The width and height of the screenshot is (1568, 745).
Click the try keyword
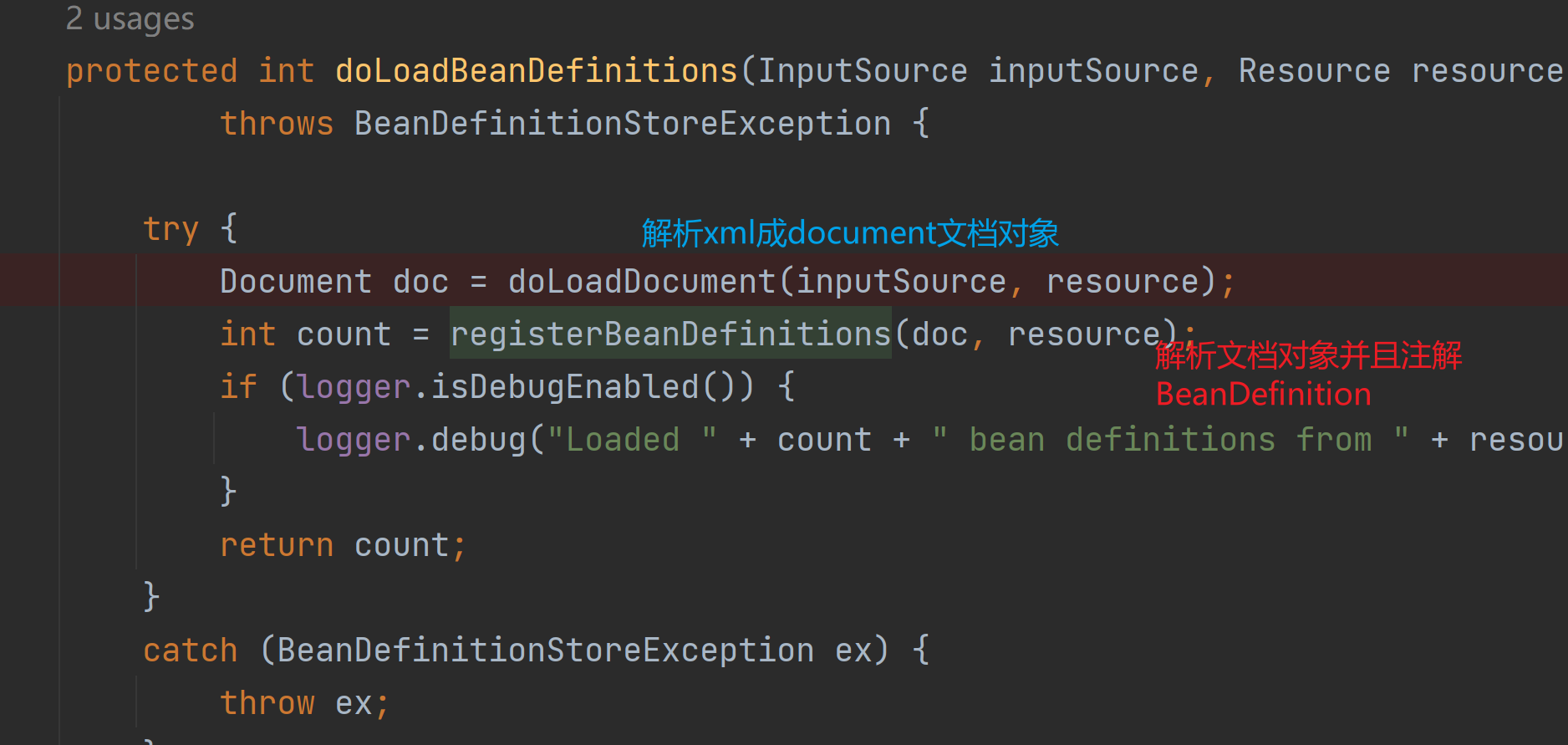tap(171, 229)
